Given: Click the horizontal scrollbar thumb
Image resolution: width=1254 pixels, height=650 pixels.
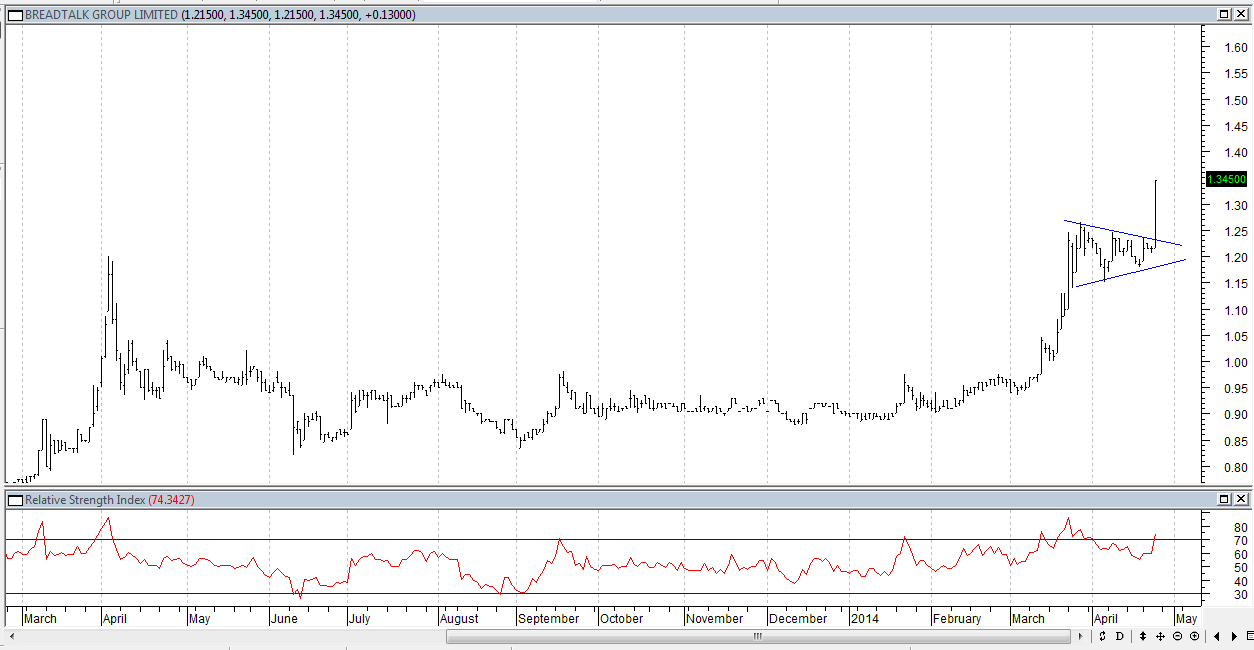Looking at the screenshot, I should click(x=758, y=636).
